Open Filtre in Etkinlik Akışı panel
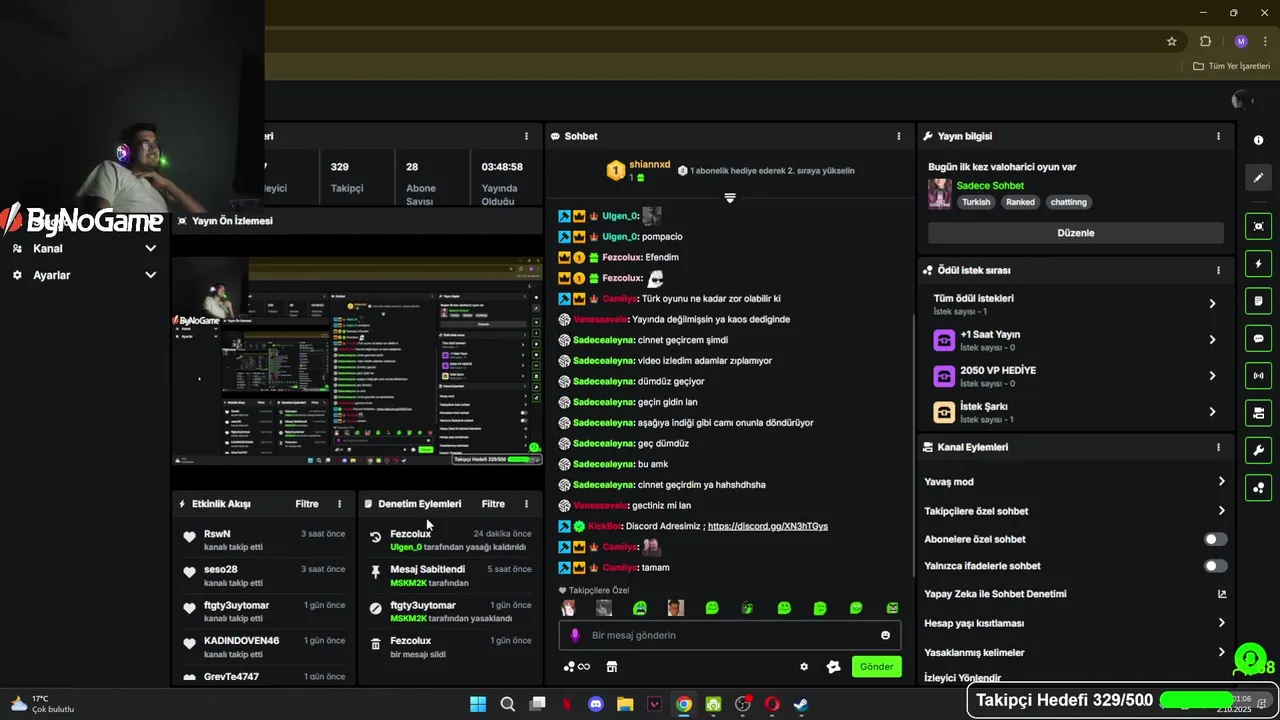This screenshot has height=720, width=1280. pos(307,504)
